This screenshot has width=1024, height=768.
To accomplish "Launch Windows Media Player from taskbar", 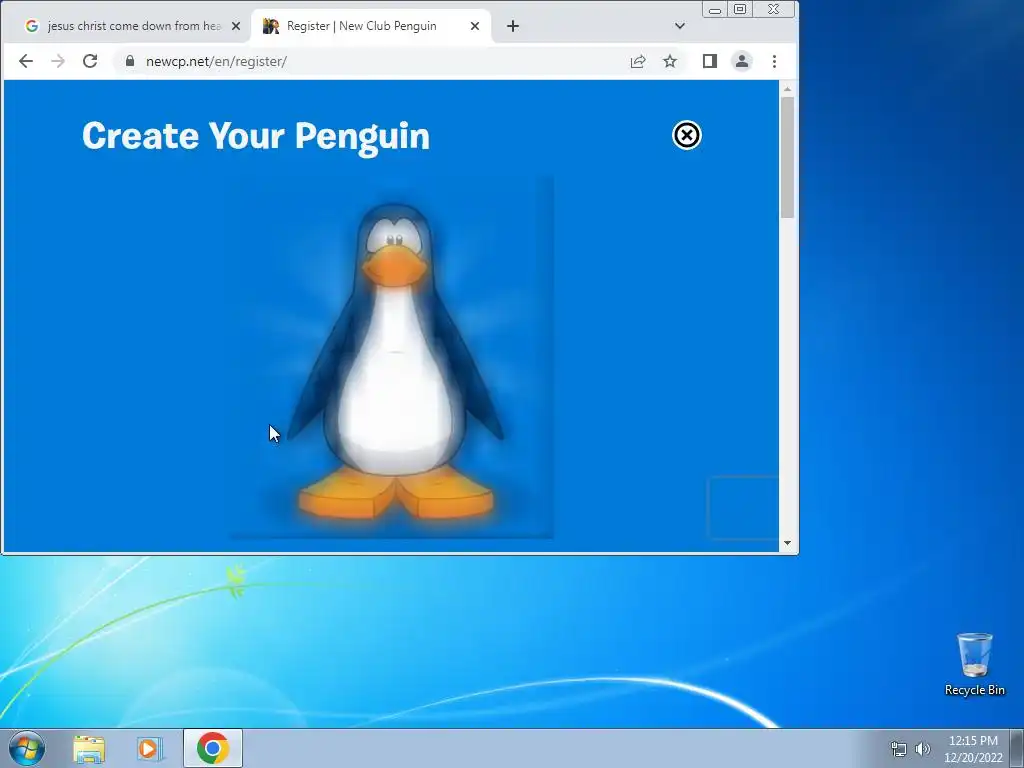I will pyautogui.click(x=149, y=748).
